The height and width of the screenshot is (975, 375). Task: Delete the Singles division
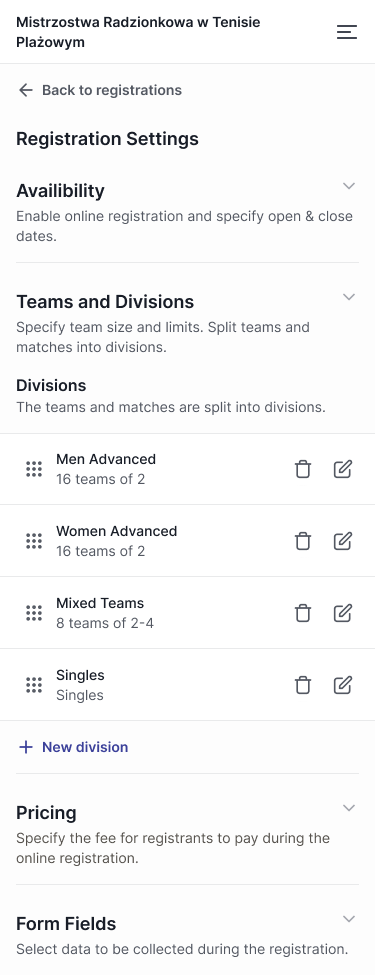[x=303, y=685]
